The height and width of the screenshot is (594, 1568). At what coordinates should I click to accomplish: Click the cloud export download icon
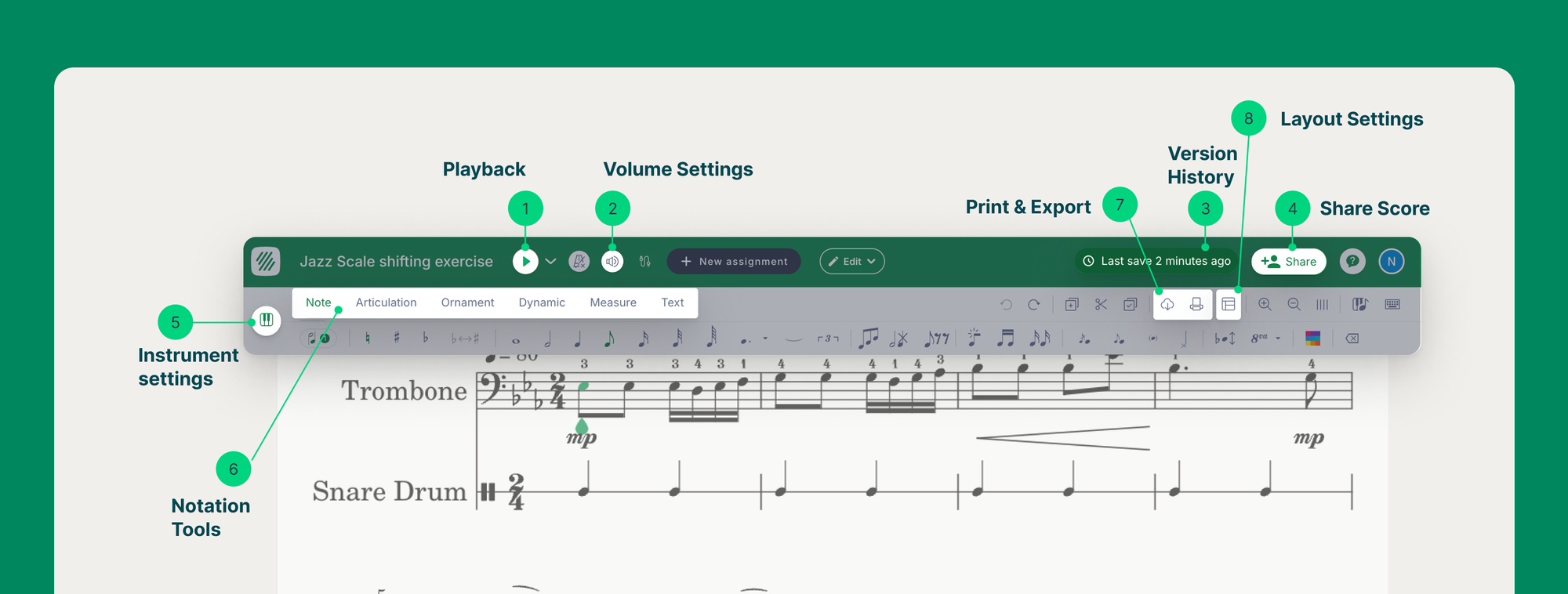tap(1167, 305)
